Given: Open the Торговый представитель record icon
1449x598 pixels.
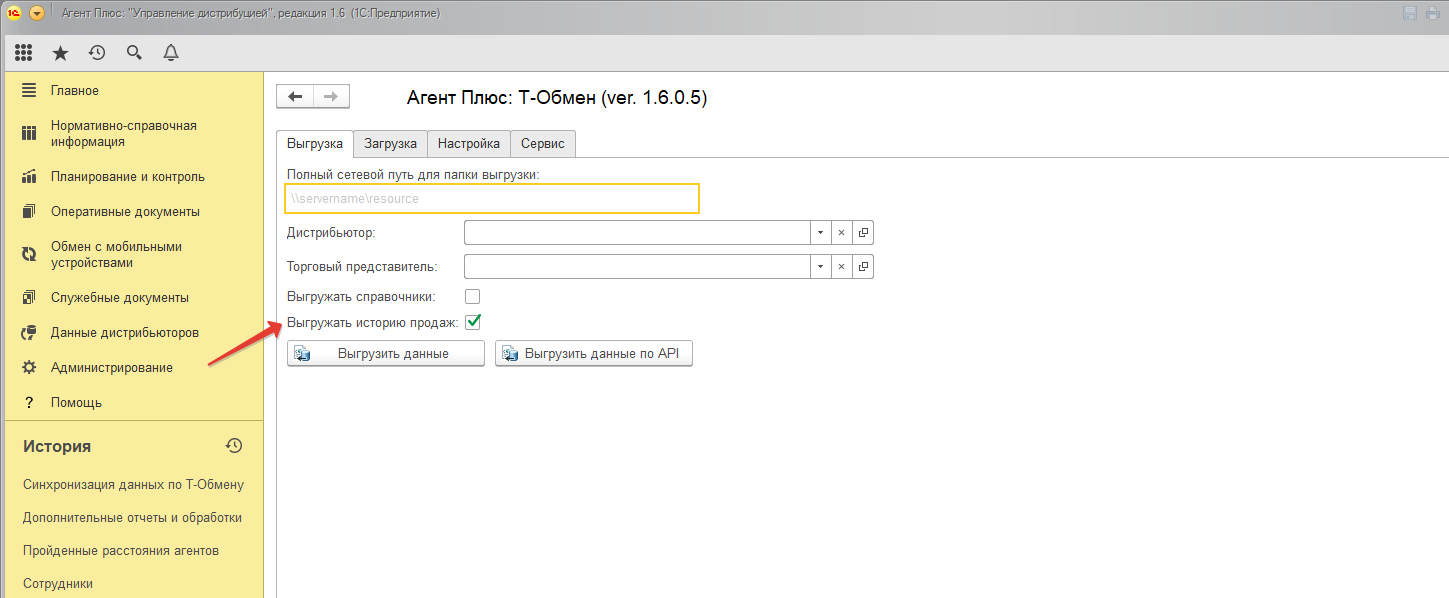Looking at the screenshot, I should (863, 267).
